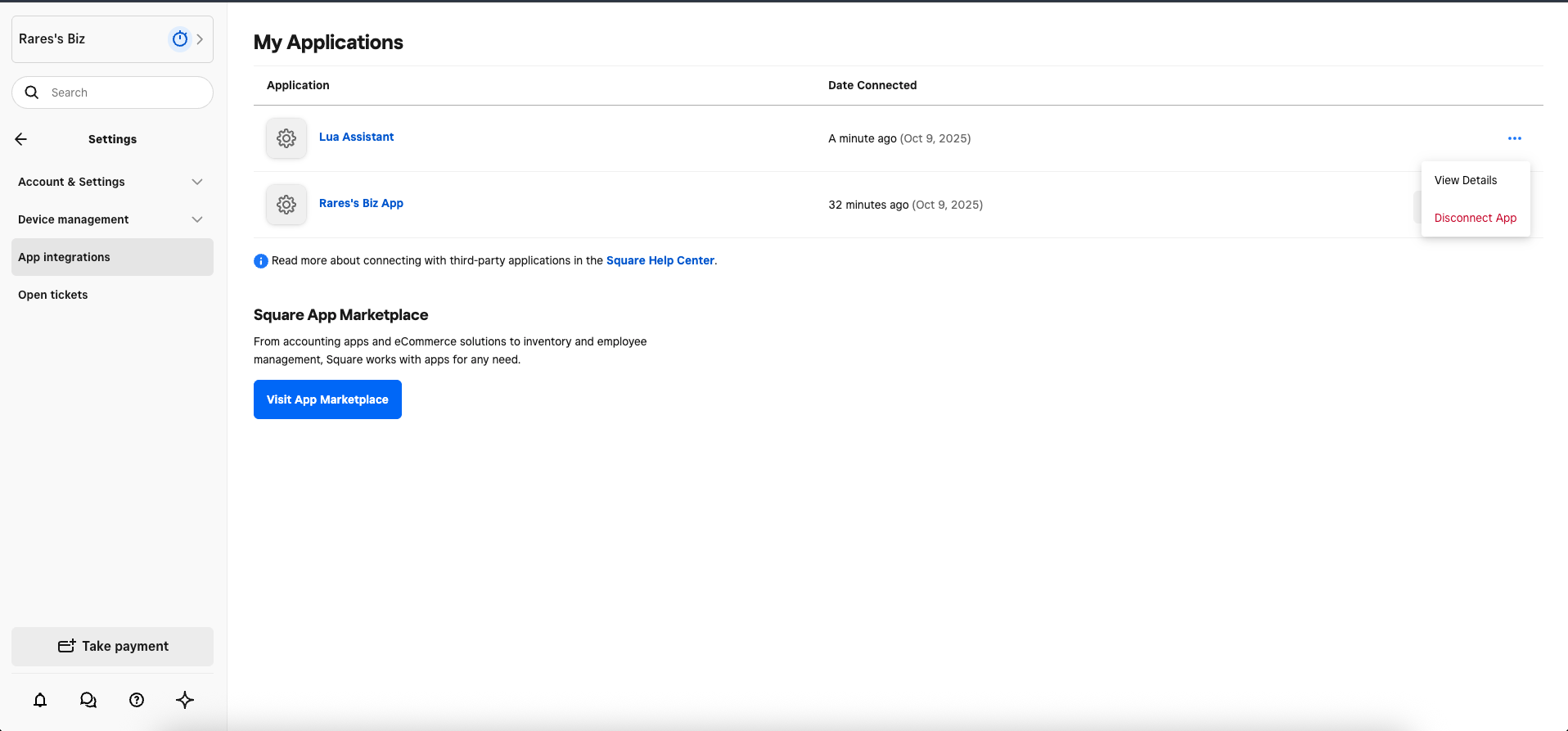The image size is (1568, 731).
Task: Open Open tickets in the sidebar
Action: point(112,295)
